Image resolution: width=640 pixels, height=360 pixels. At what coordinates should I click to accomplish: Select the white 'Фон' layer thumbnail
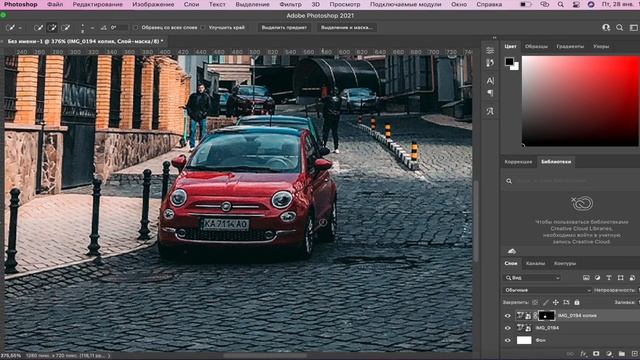(x=524, y=340)
